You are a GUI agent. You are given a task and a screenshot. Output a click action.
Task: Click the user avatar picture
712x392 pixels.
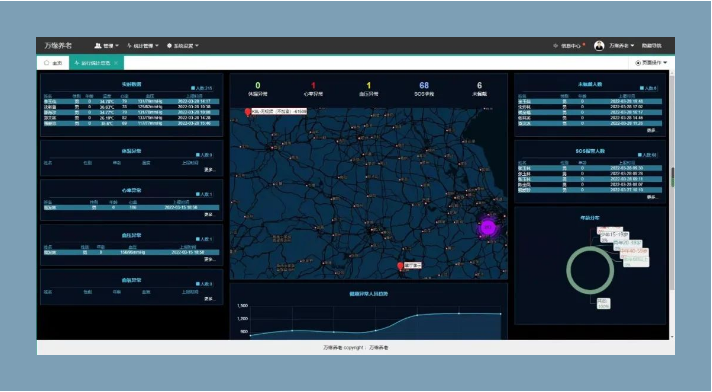[599, 45]
